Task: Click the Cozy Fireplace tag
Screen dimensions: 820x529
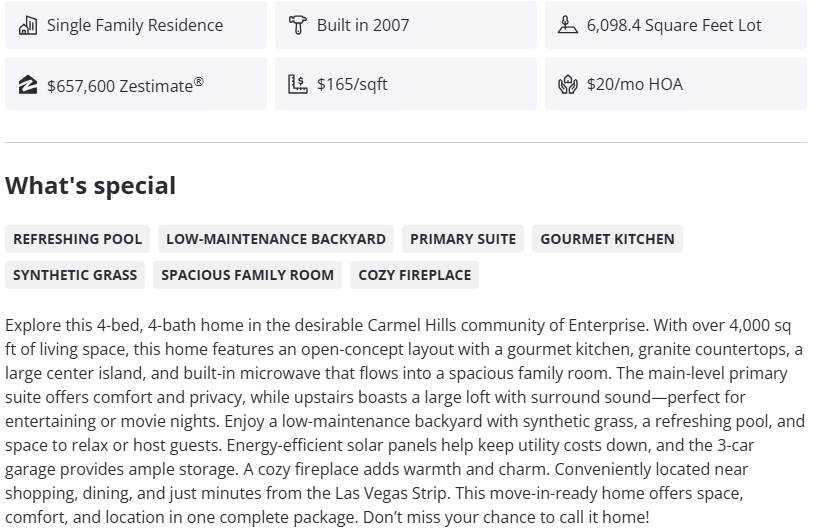Action: tap(414, 275)
